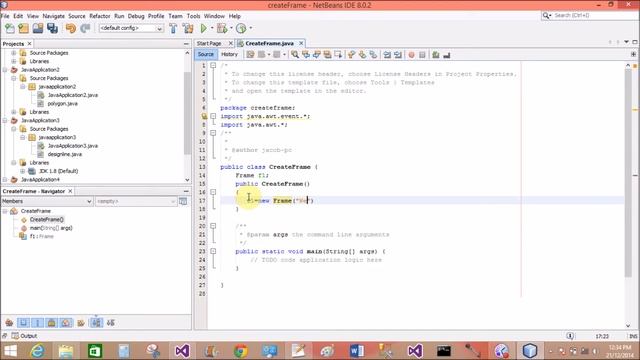The image size is (640, 360).
Task: Click the Toggle Rectangular Selection editor icon
Action: 338,55
